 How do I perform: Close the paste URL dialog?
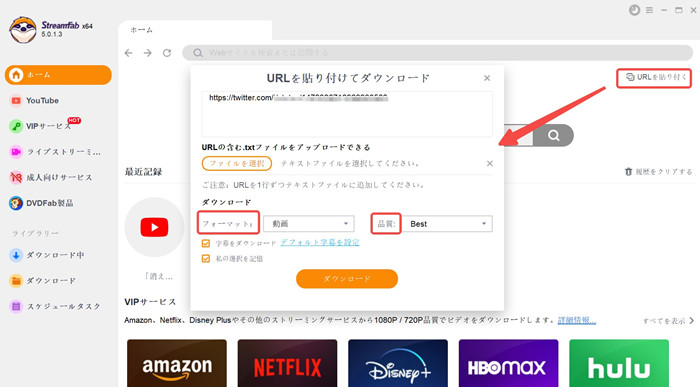pos(487,78)
